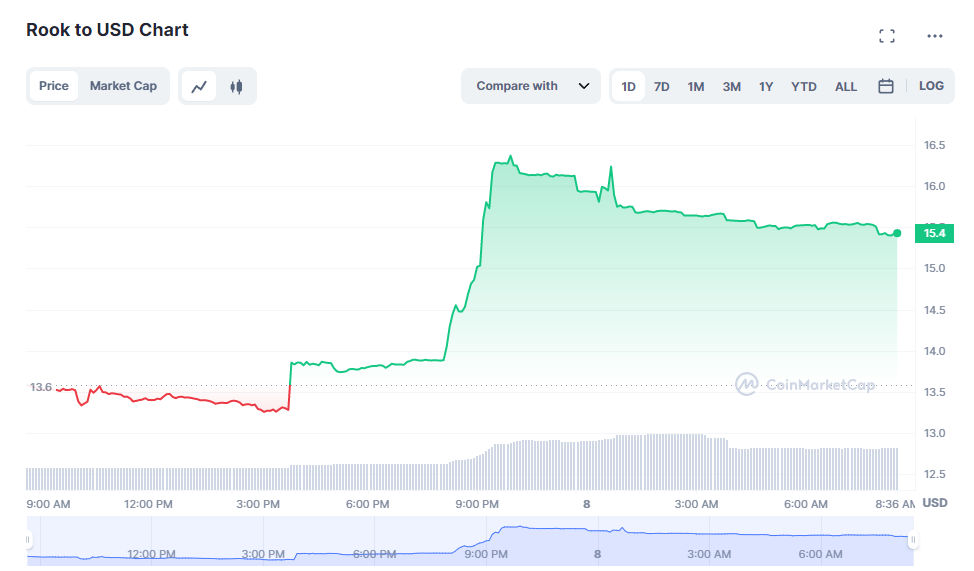This screenshot has height=571, width=974.
Task: Select the 1D time range
Action: [x=628, y=87]
